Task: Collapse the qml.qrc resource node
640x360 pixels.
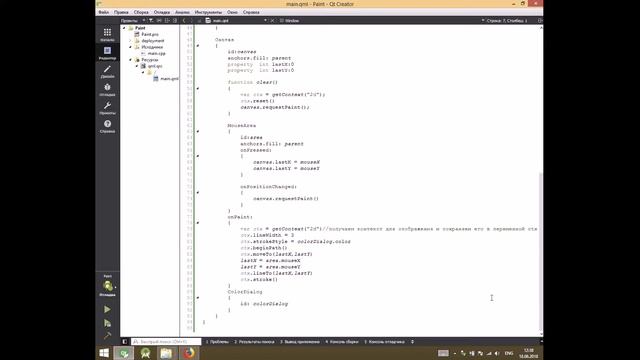Action: point(137,66)
